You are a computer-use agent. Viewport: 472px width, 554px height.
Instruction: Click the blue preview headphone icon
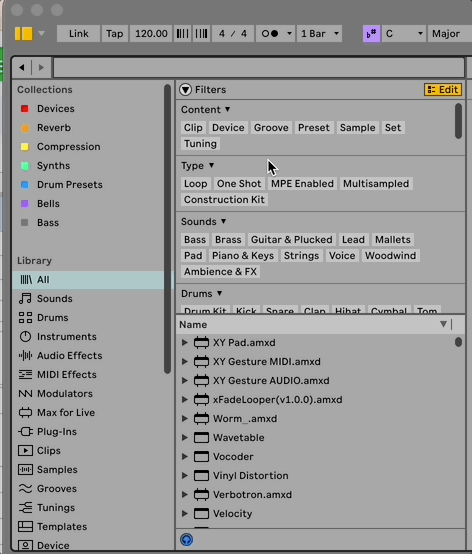pos(187,540)
